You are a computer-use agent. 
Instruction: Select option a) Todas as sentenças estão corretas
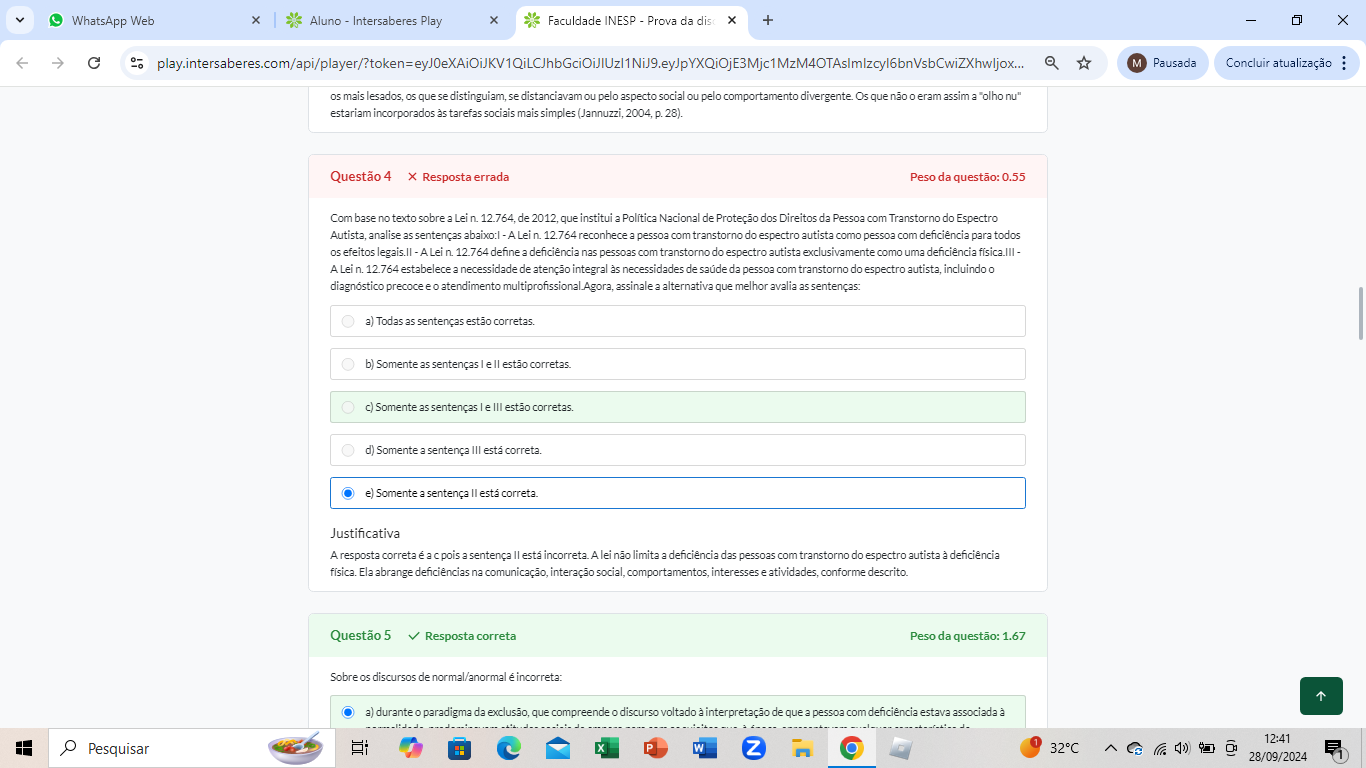click(348, 321)
